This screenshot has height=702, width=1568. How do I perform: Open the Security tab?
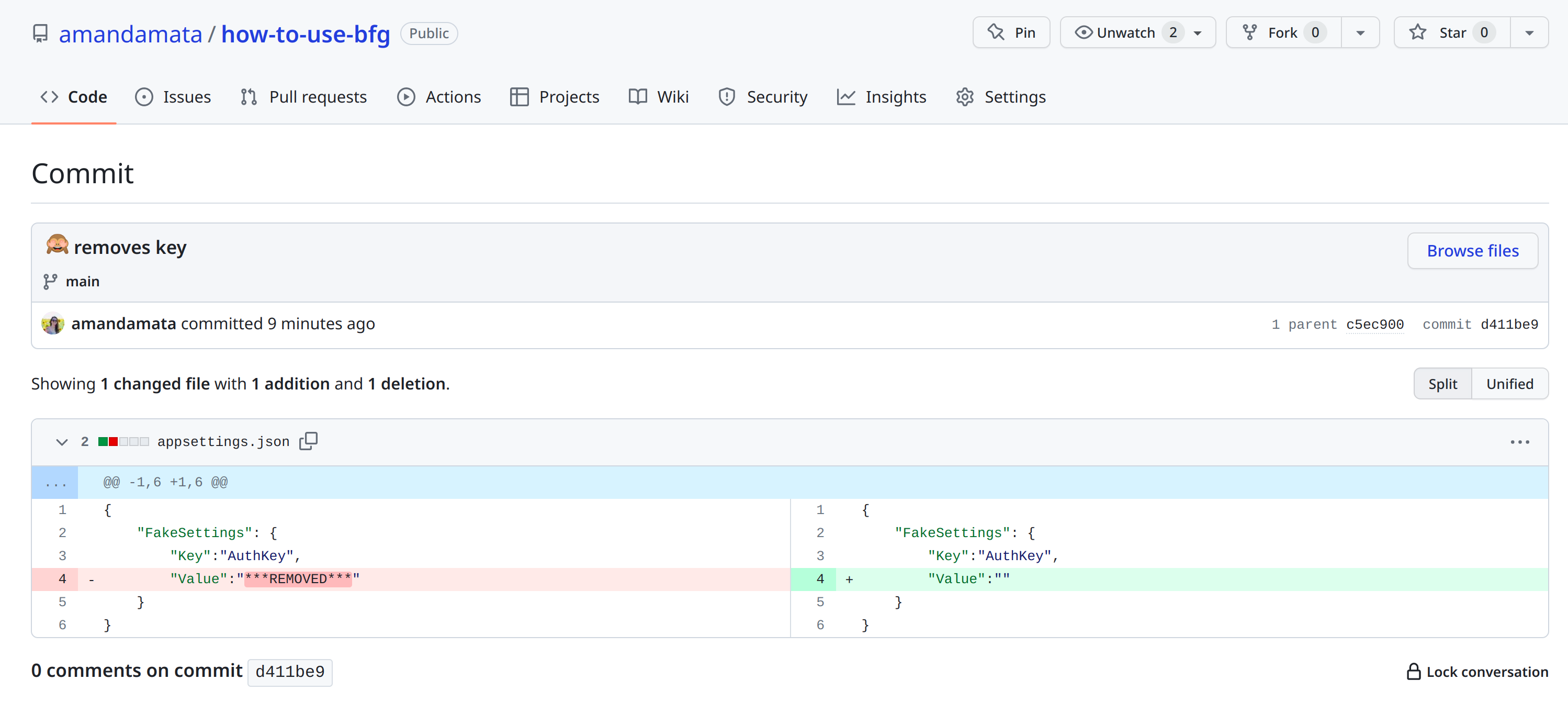pyautogui.click(x=763, y=97)
